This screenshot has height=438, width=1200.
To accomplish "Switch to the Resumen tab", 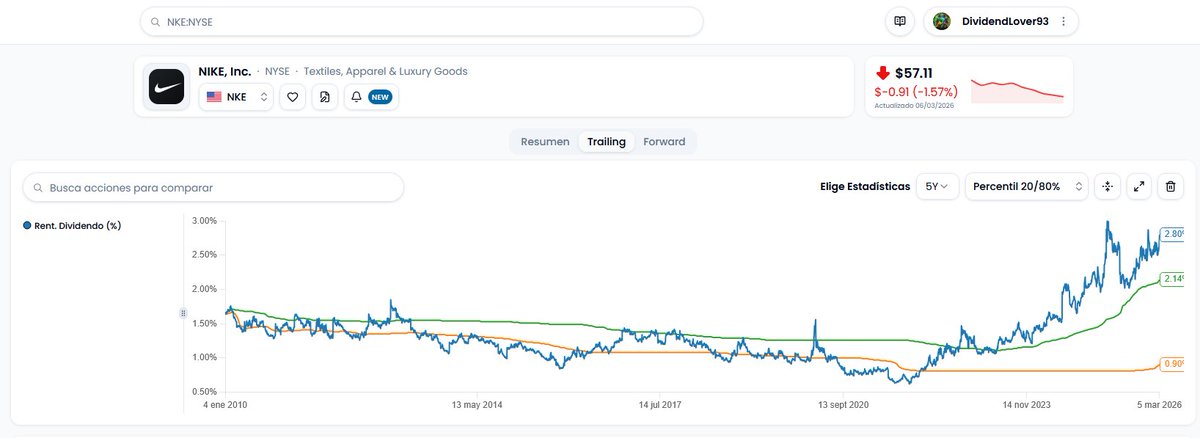I will 545,142.
